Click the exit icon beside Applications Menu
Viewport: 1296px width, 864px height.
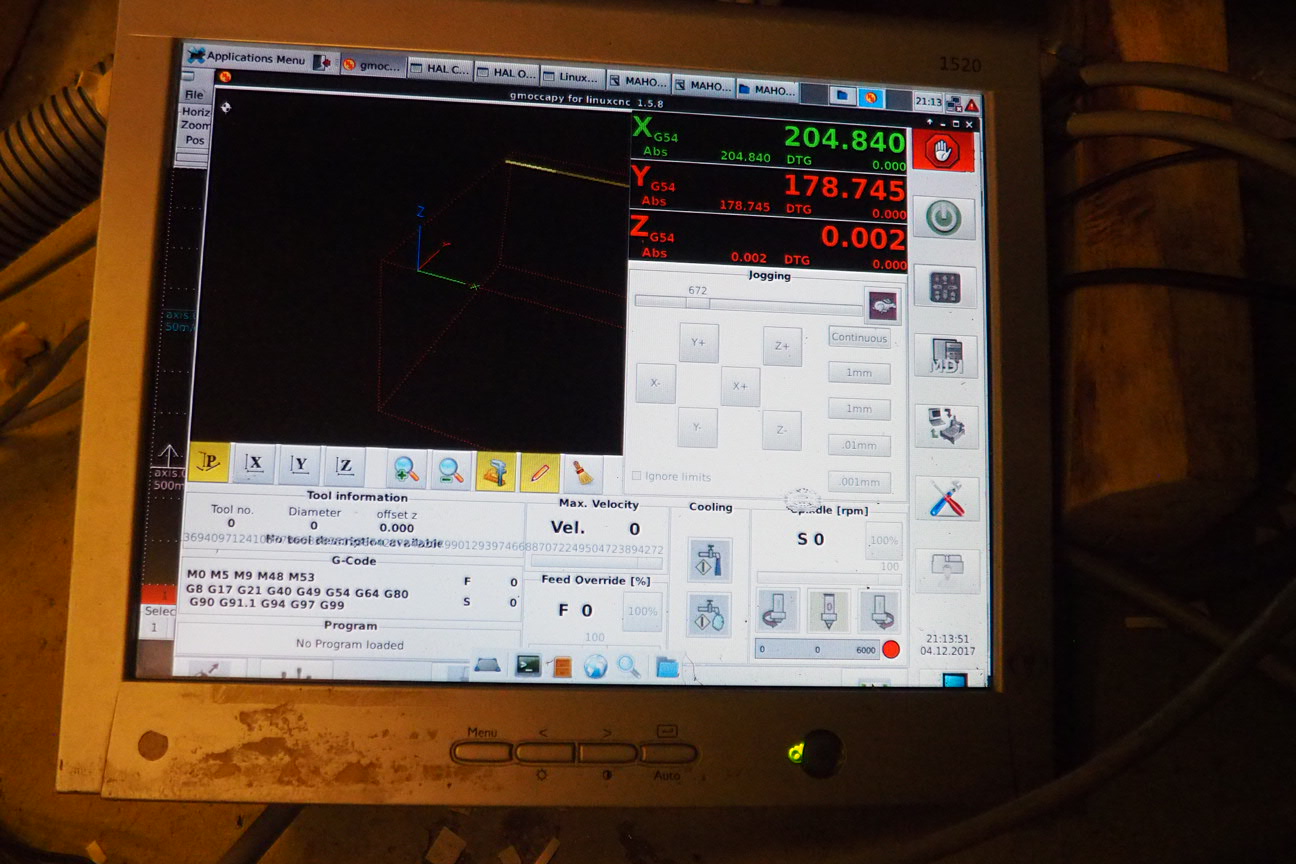tap(323, 62)
